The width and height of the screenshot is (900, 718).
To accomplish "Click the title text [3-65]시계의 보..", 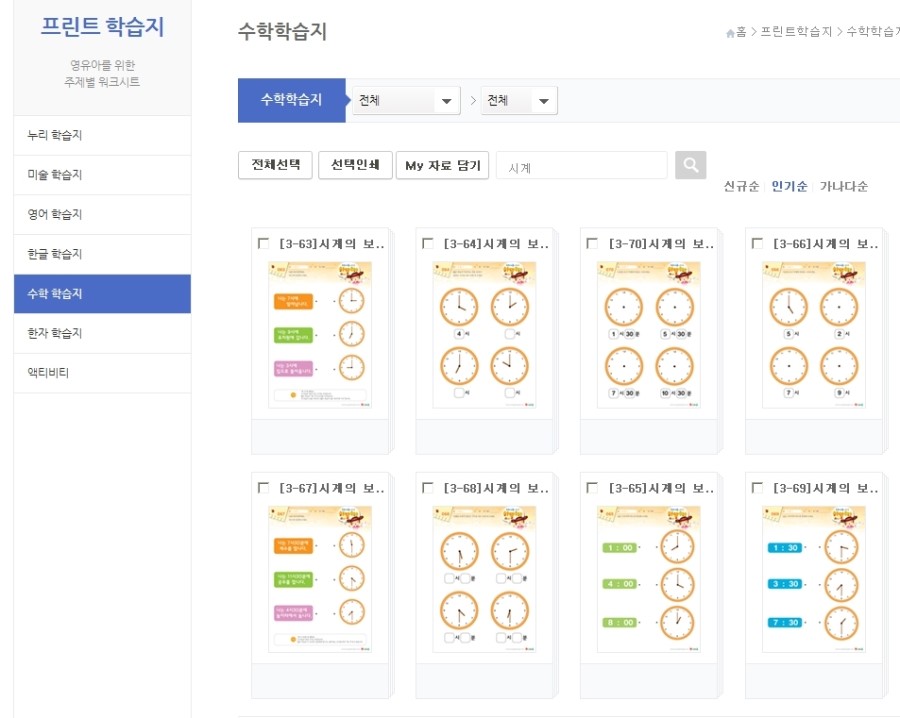I will click(661, 488).
